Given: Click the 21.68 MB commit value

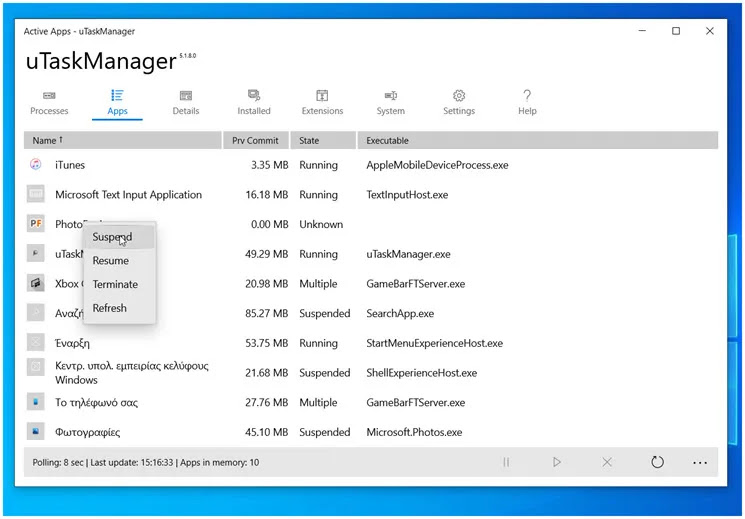Looking at the screenshot, I should tap(267, 373).
